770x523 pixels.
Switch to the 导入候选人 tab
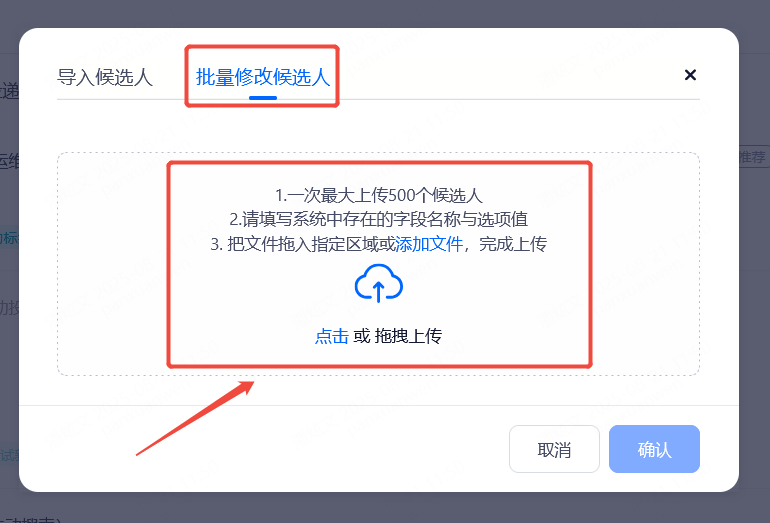tap(105, 78)
